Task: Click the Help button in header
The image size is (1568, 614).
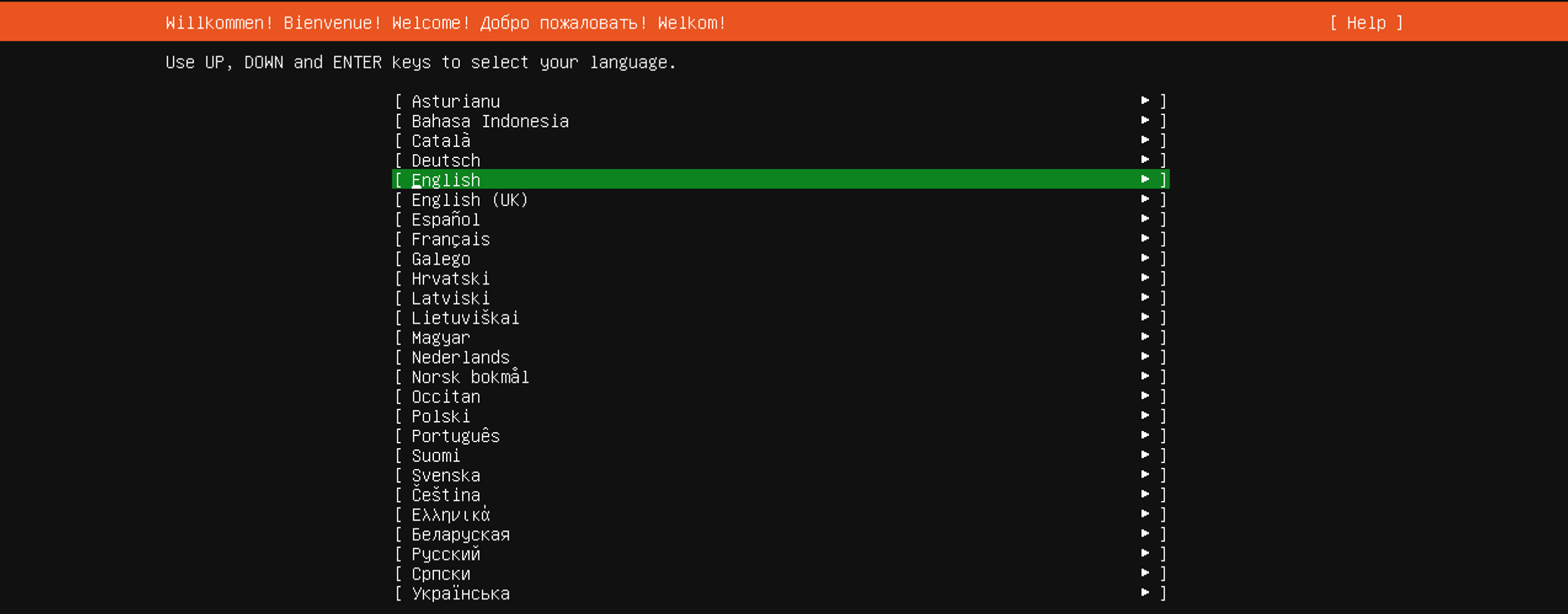Action: [1366, 23]
